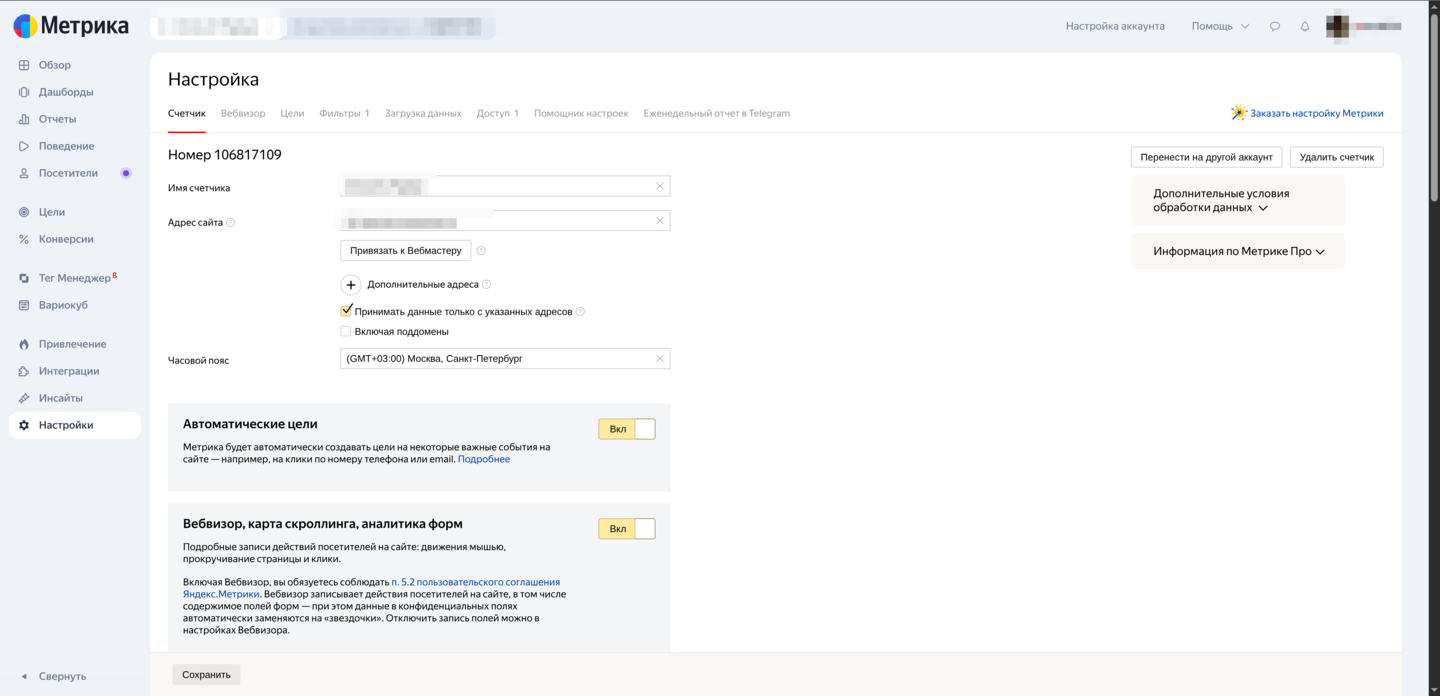The width and height of the screenshot is (1440, 696).
Task: Open the Загрузка данных tab
Action: [x=423, y=114]
